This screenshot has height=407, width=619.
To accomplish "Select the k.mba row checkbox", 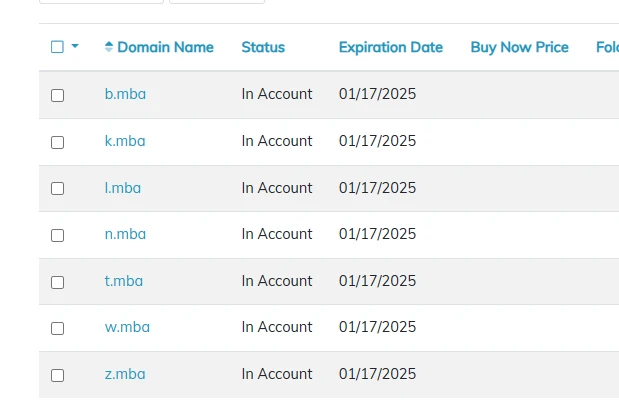I will [x=57, y=142].
